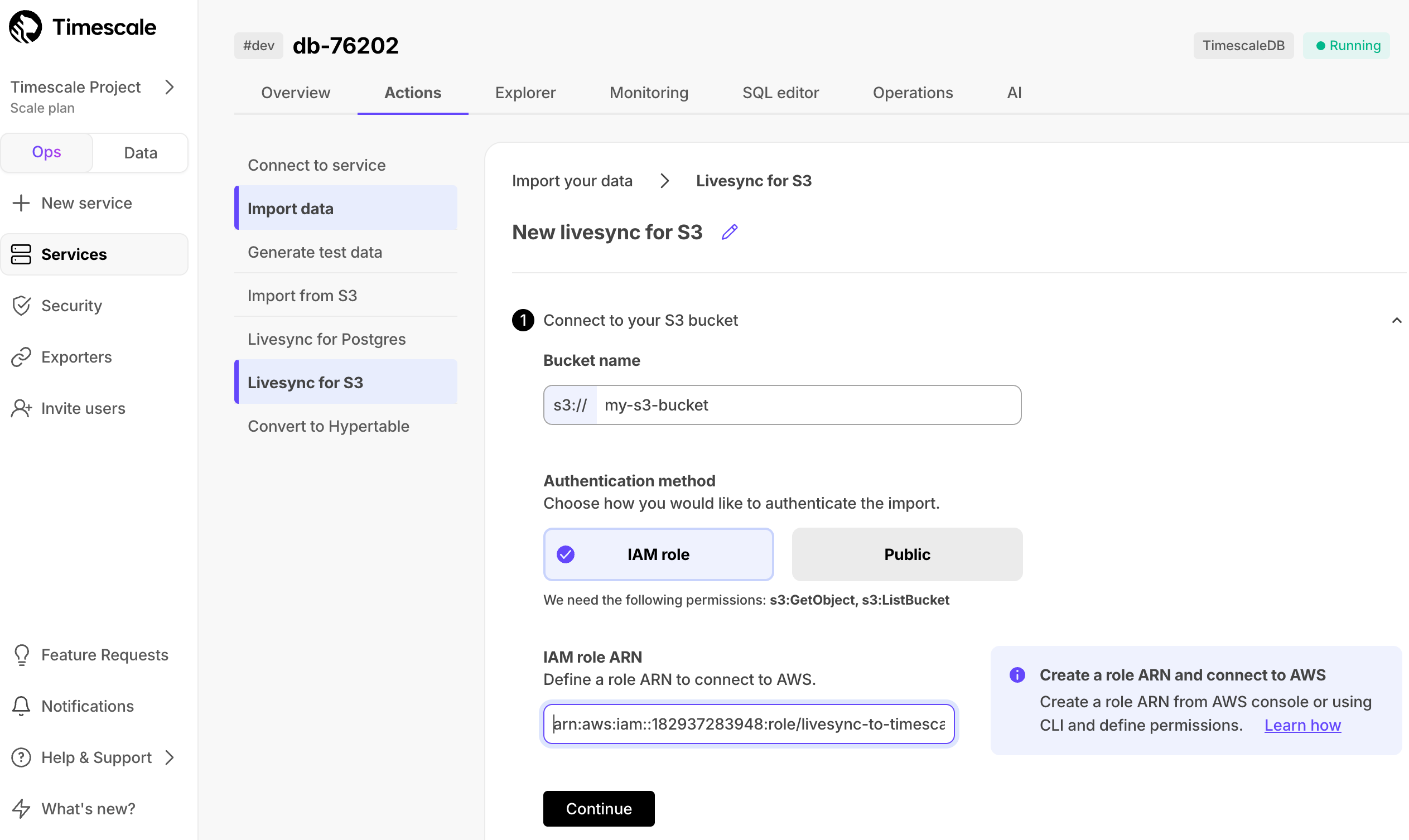Open What's new? in the sidebar
Image resolution: width=1409 pixels, height=840 pixels.
point(94,809)
